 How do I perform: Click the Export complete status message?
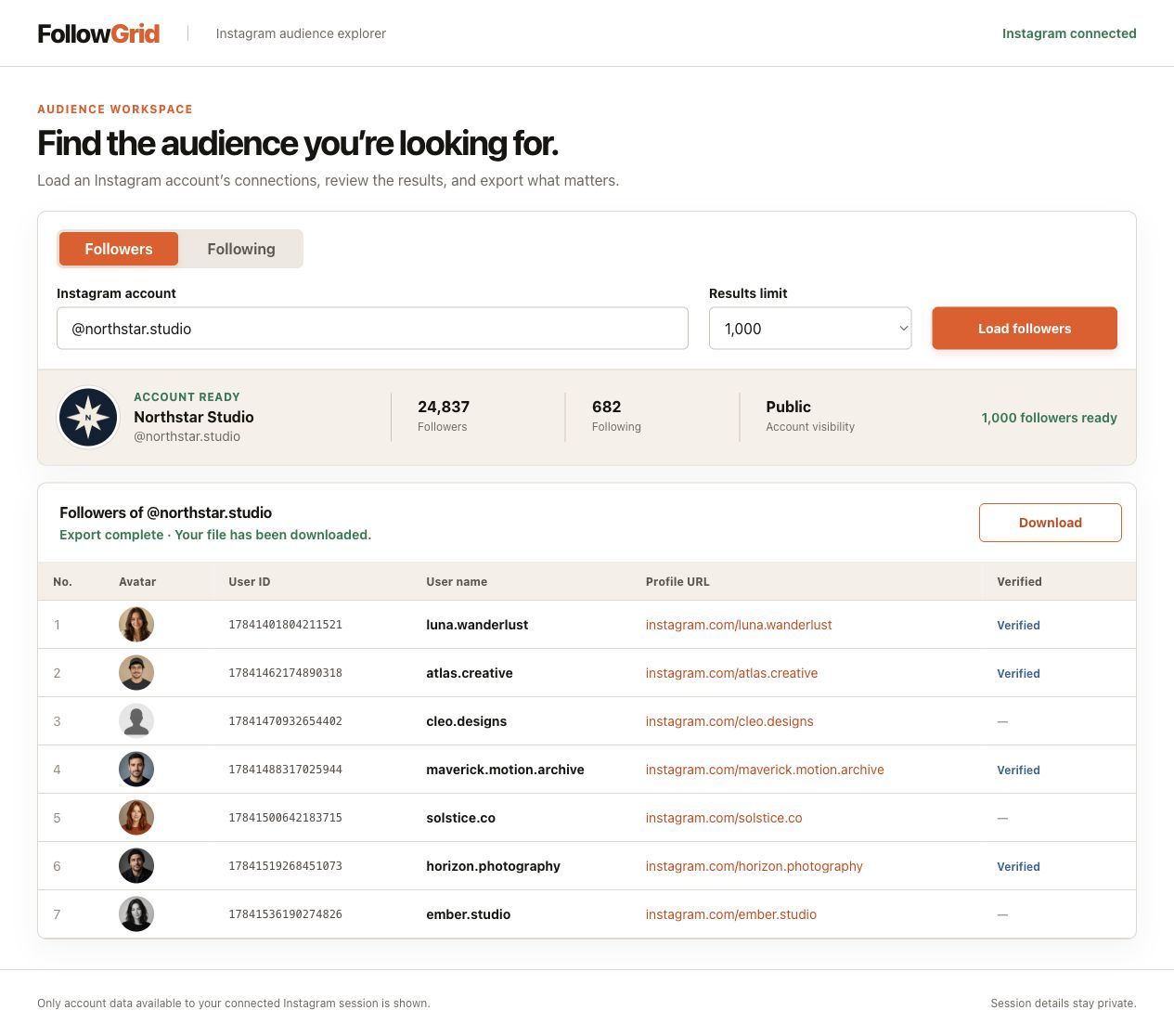tap(215, 535)
